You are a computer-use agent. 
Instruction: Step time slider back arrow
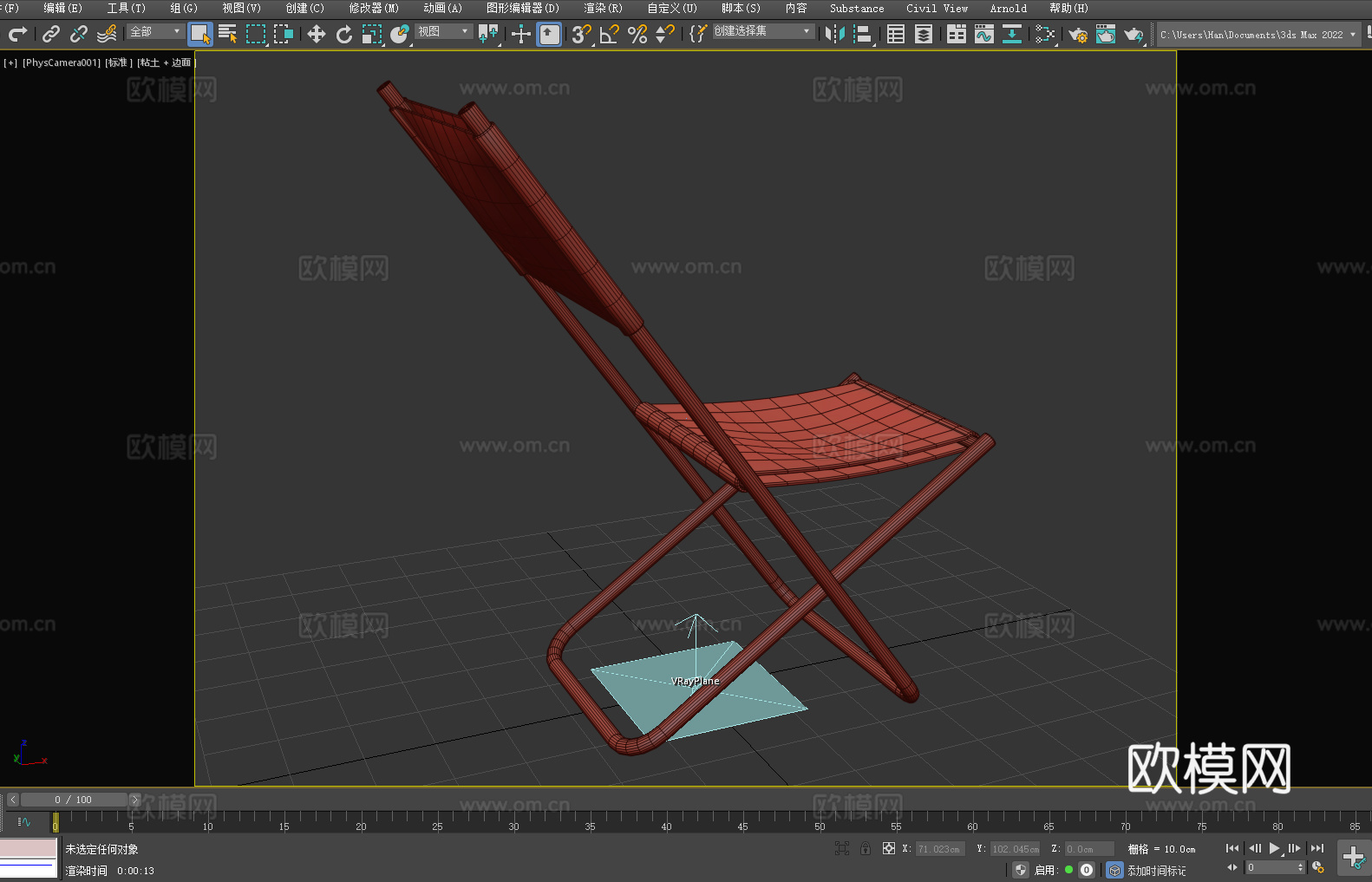[x=13, y=800]
